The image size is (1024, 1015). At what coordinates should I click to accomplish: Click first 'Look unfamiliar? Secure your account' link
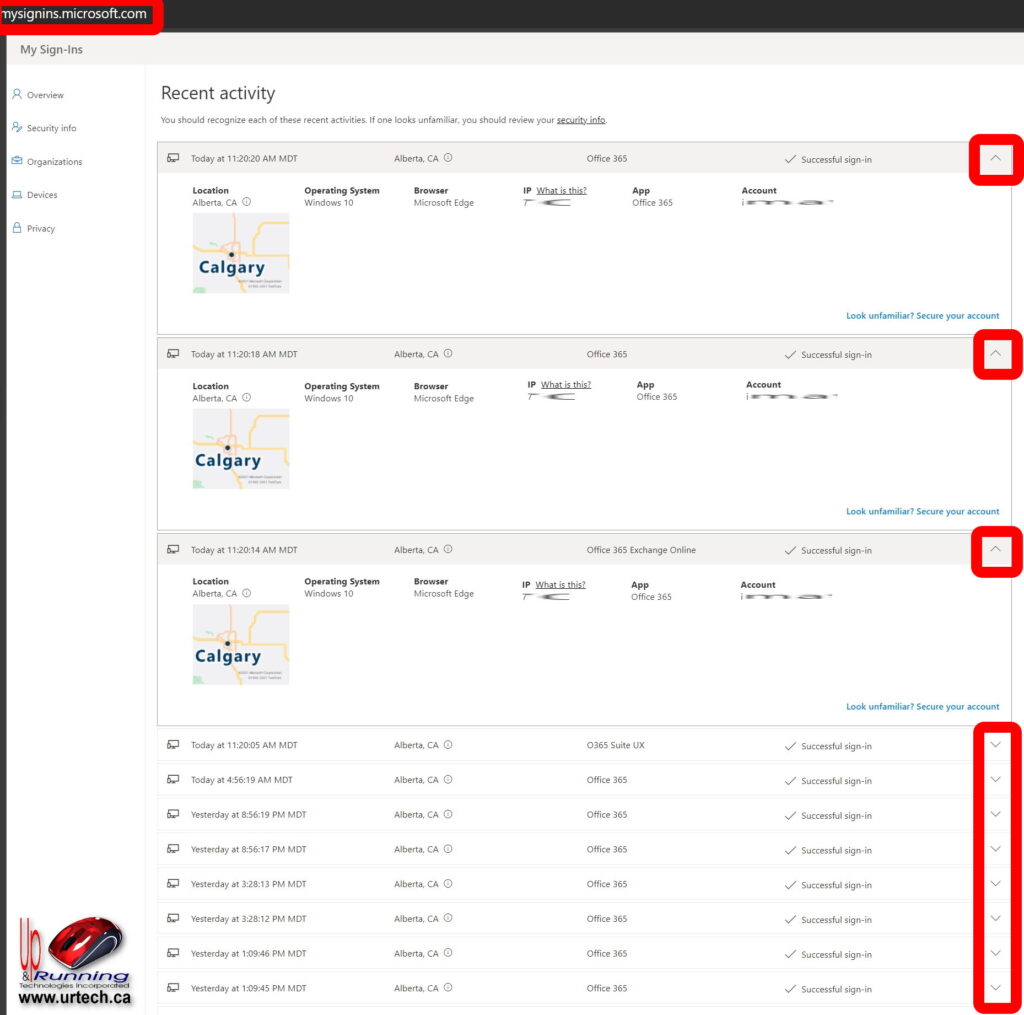pyautogui.click(x=922, y=316)
